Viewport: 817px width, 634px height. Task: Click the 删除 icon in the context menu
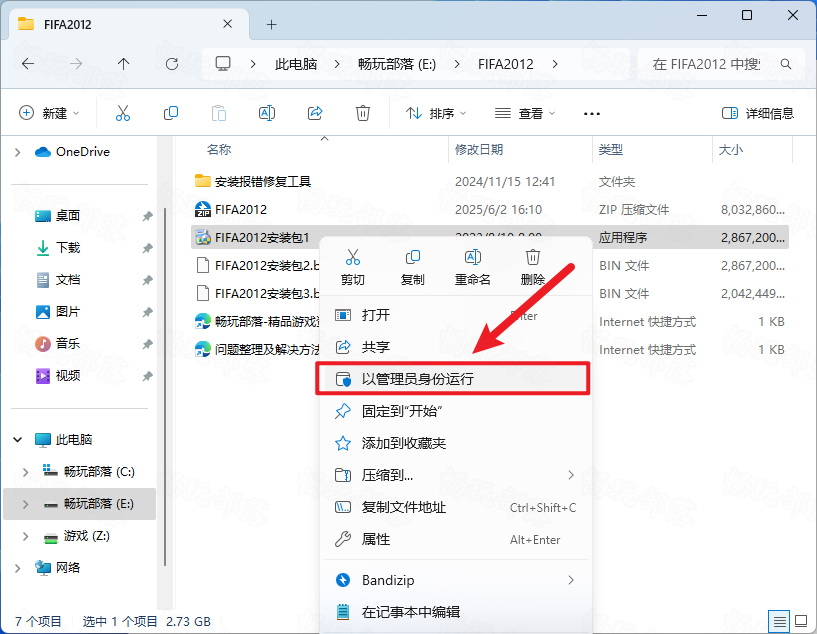533,257
